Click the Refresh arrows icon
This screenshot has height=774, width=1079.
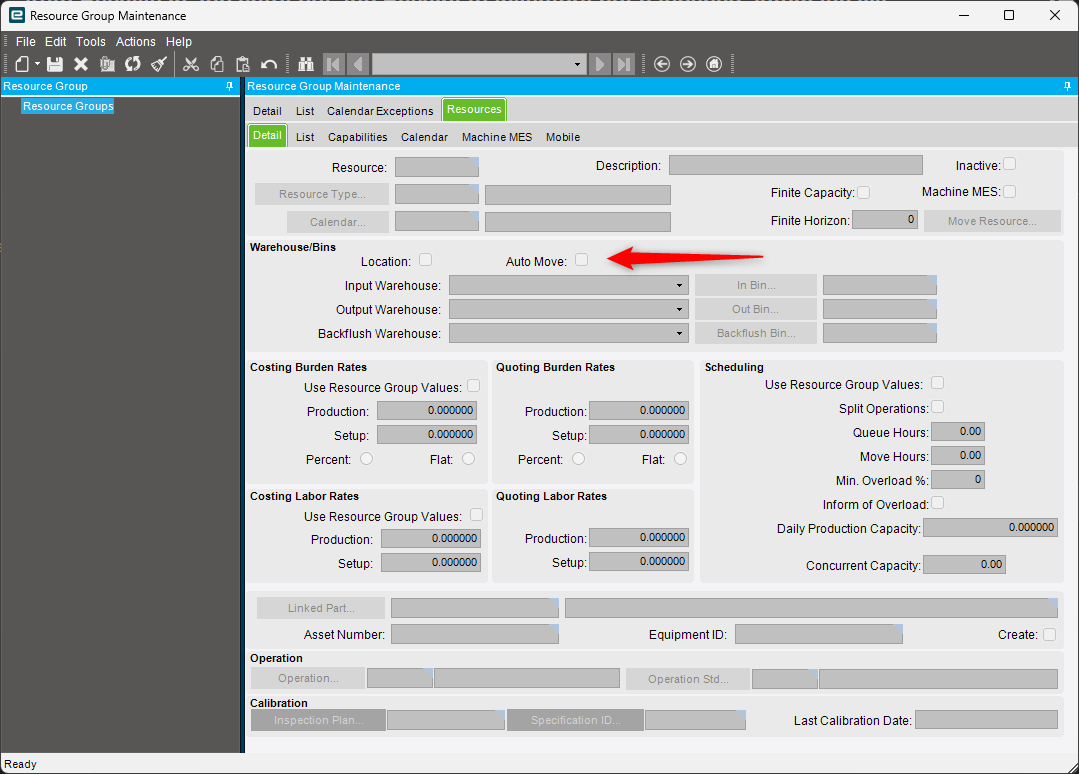click(x=133, y=64)
